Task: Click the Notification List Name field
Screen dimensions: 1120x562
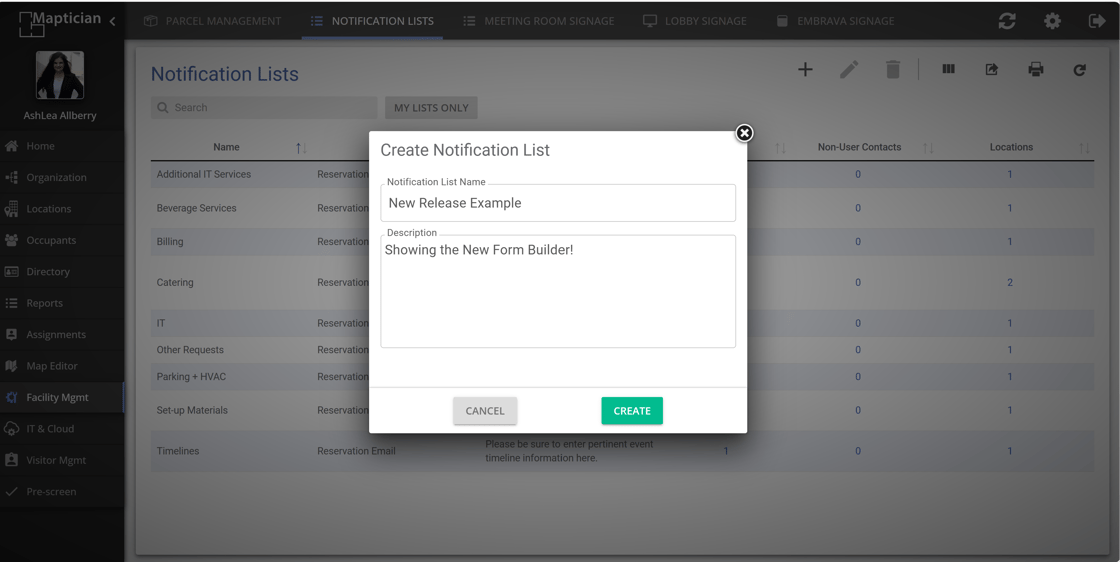Action: coord(558,203)
